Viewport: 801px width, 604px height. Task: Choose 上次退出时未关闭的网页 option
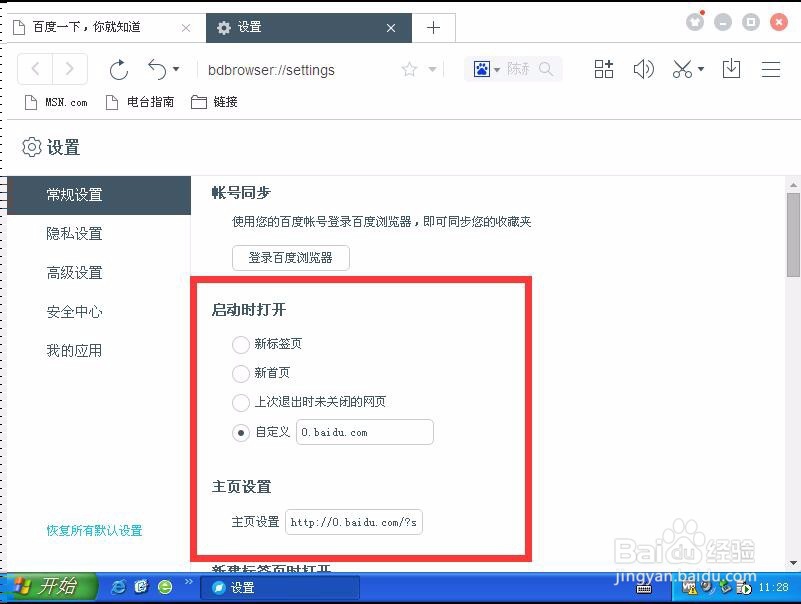coord(241,403)
